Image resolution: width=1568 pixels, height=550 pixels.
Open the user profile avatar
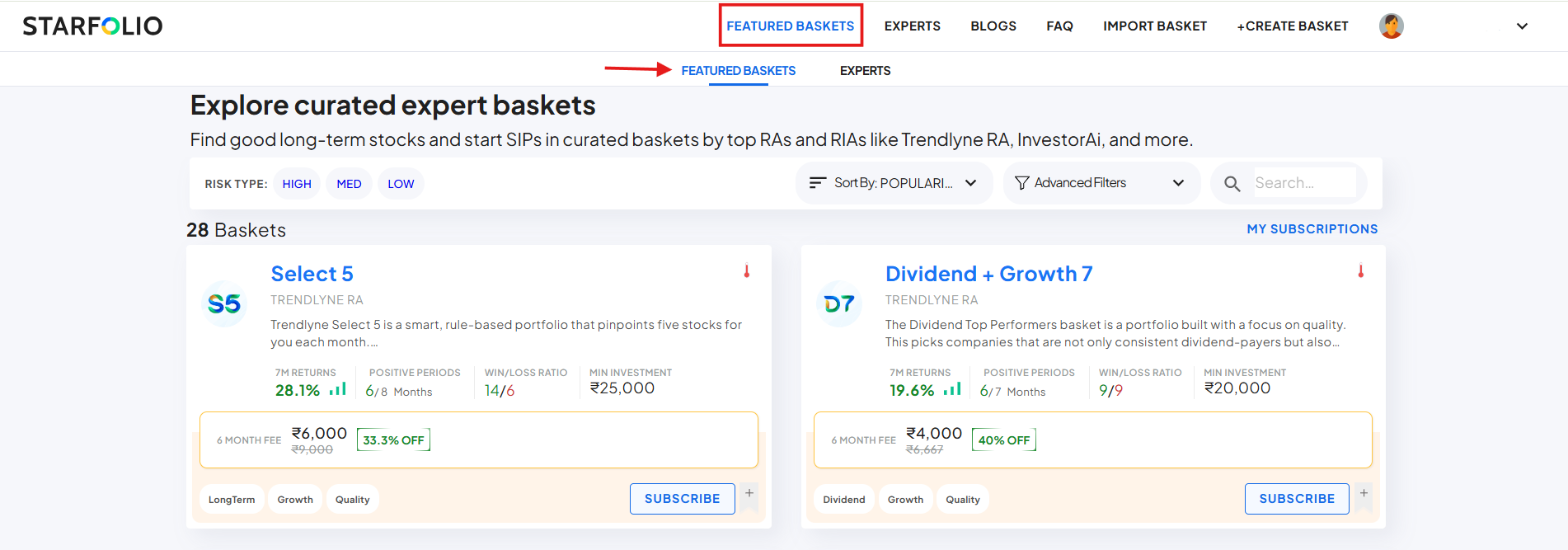click(1391, 26)
